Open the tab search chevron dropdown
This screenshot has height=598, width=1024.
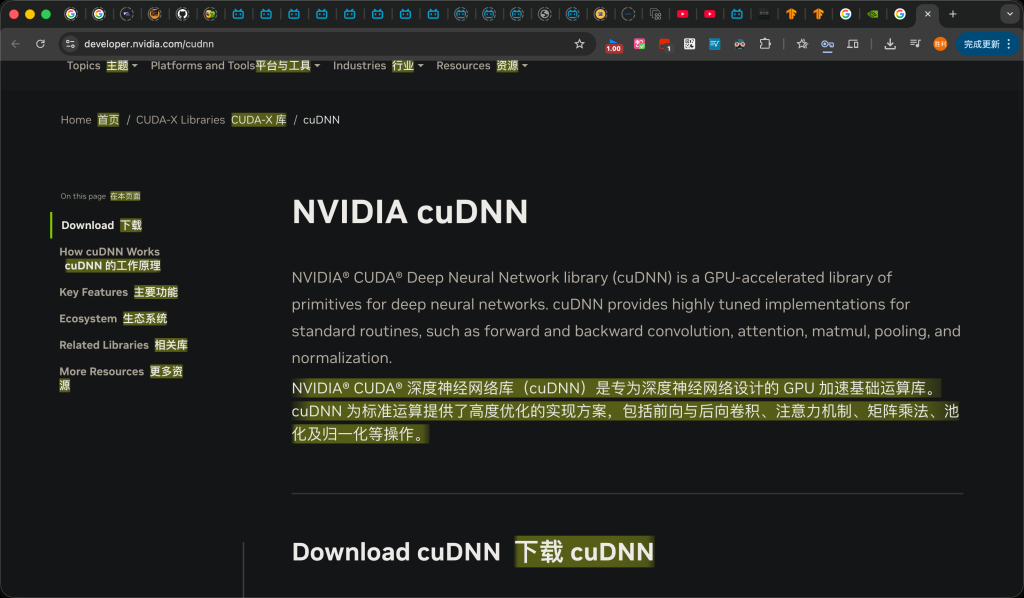tap(1010, 14)
